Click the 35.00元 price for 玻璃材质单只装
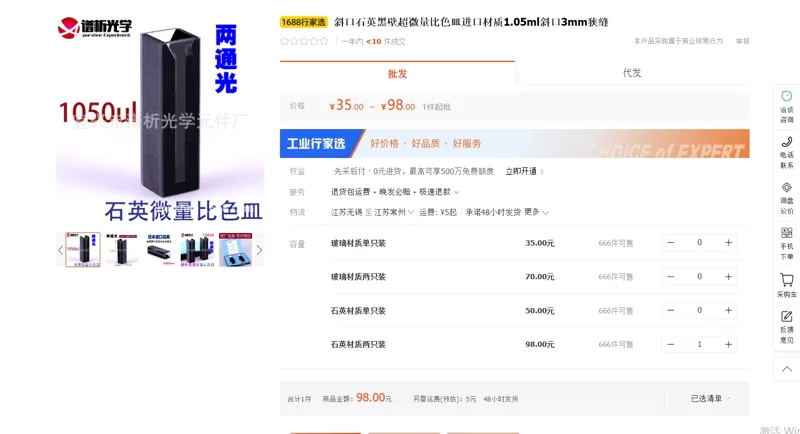 click(x=539, y=243)
